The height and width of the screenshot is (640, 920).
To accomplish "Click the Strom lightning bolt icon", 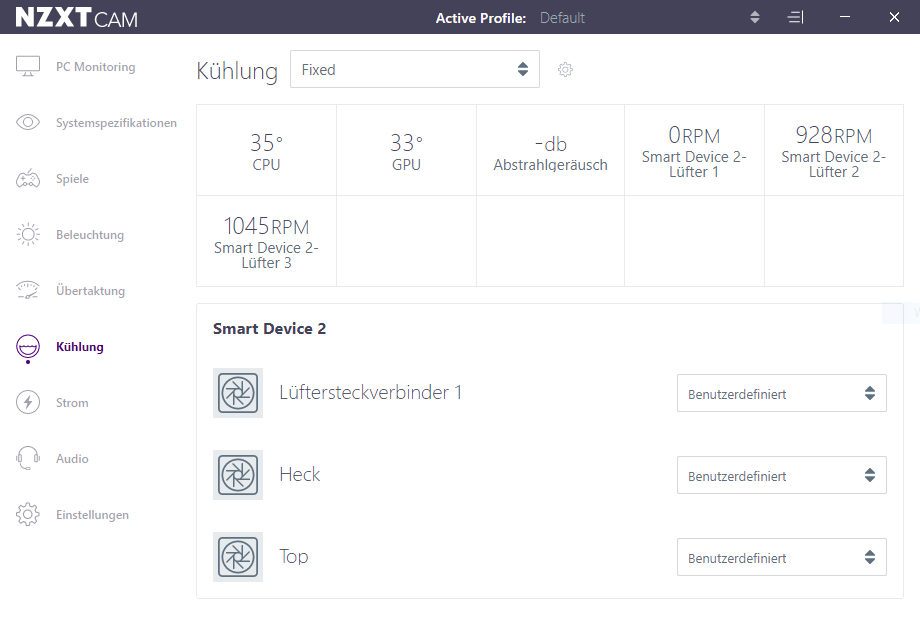I will pyautogui.click(x=28, y=402).
